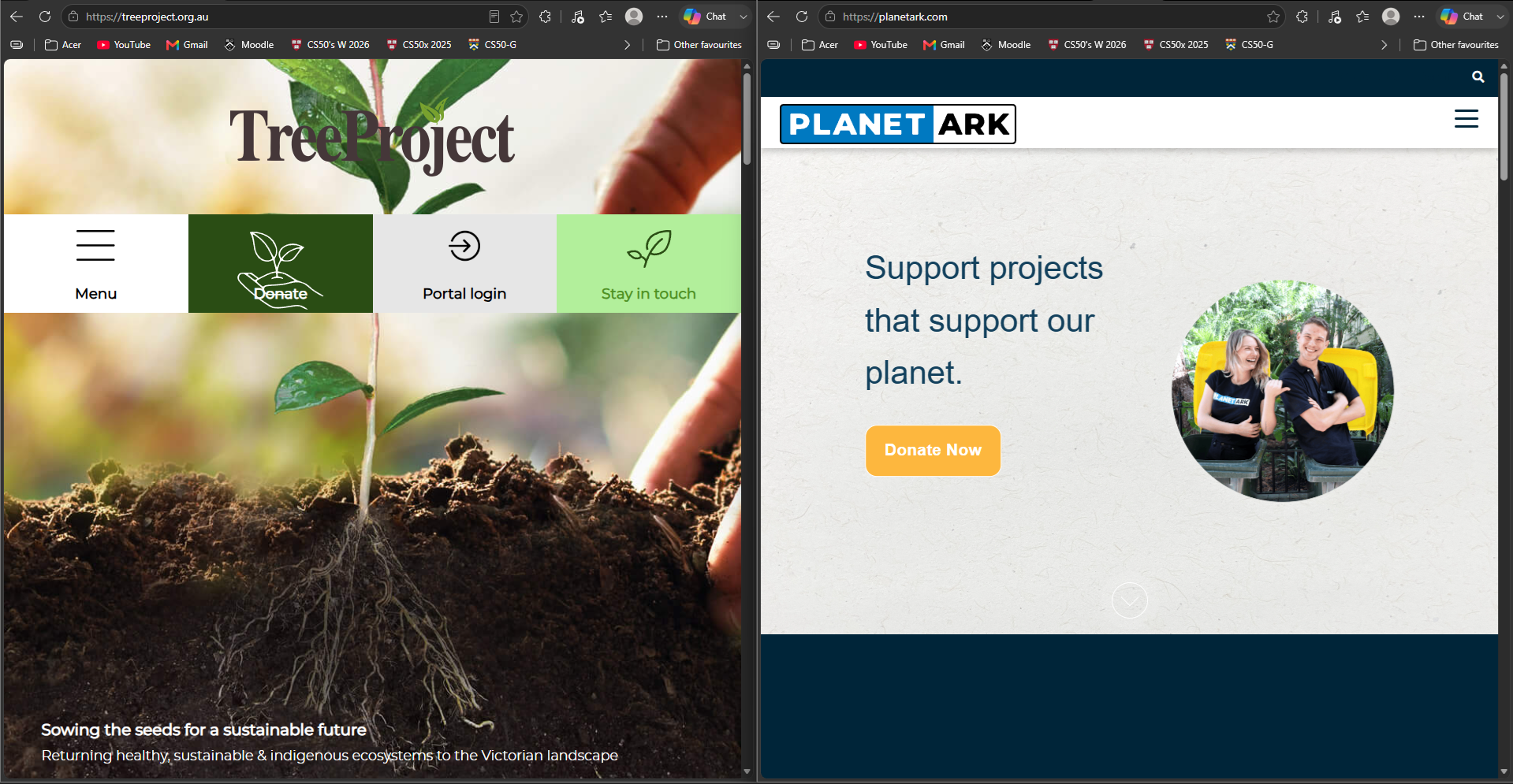This screenshot has width=1513, height=784.
Task: Open profile avatar in TreeProject window
Action: point(634,17)
